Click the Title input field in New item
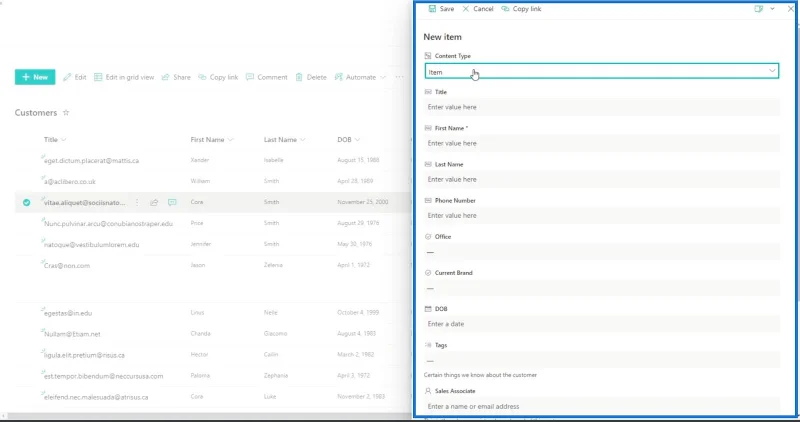This screenshot has height=422, width=800. point(602,107)
